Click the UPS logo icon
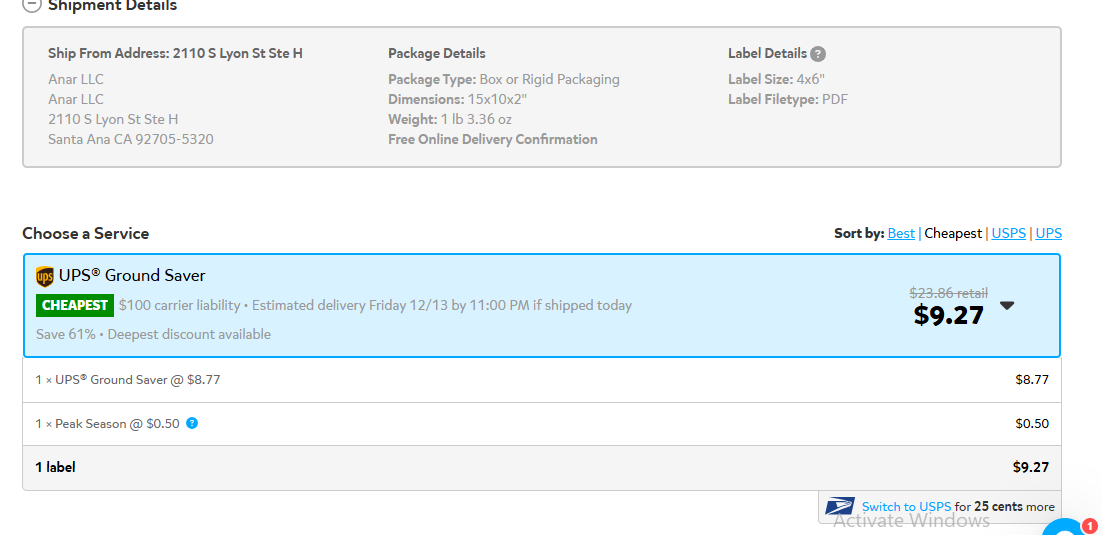The image size is (1102, 535). (x=44, y=276)
